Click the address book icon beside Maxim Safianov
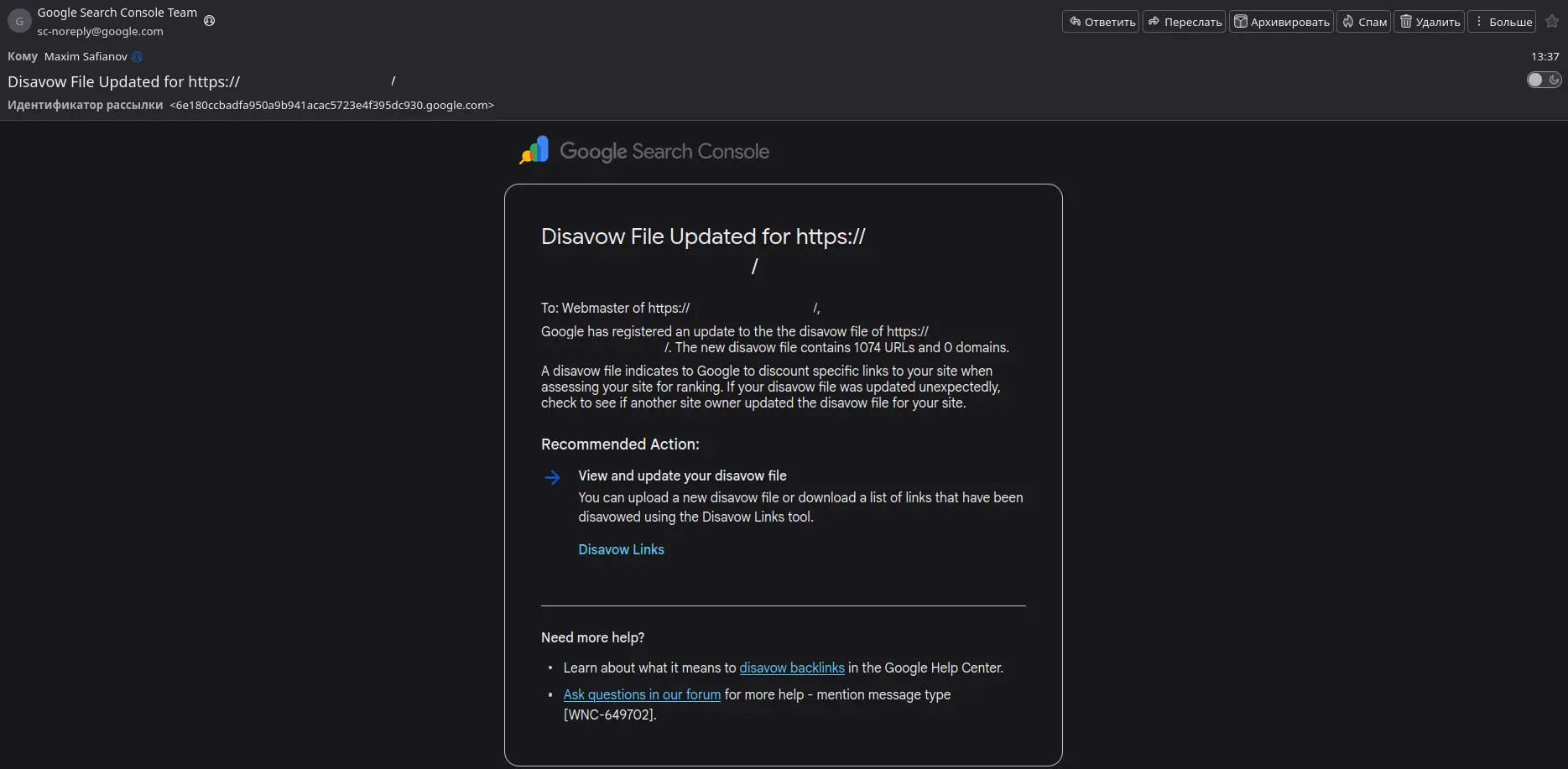1568x769 pixels. point(137,56)
